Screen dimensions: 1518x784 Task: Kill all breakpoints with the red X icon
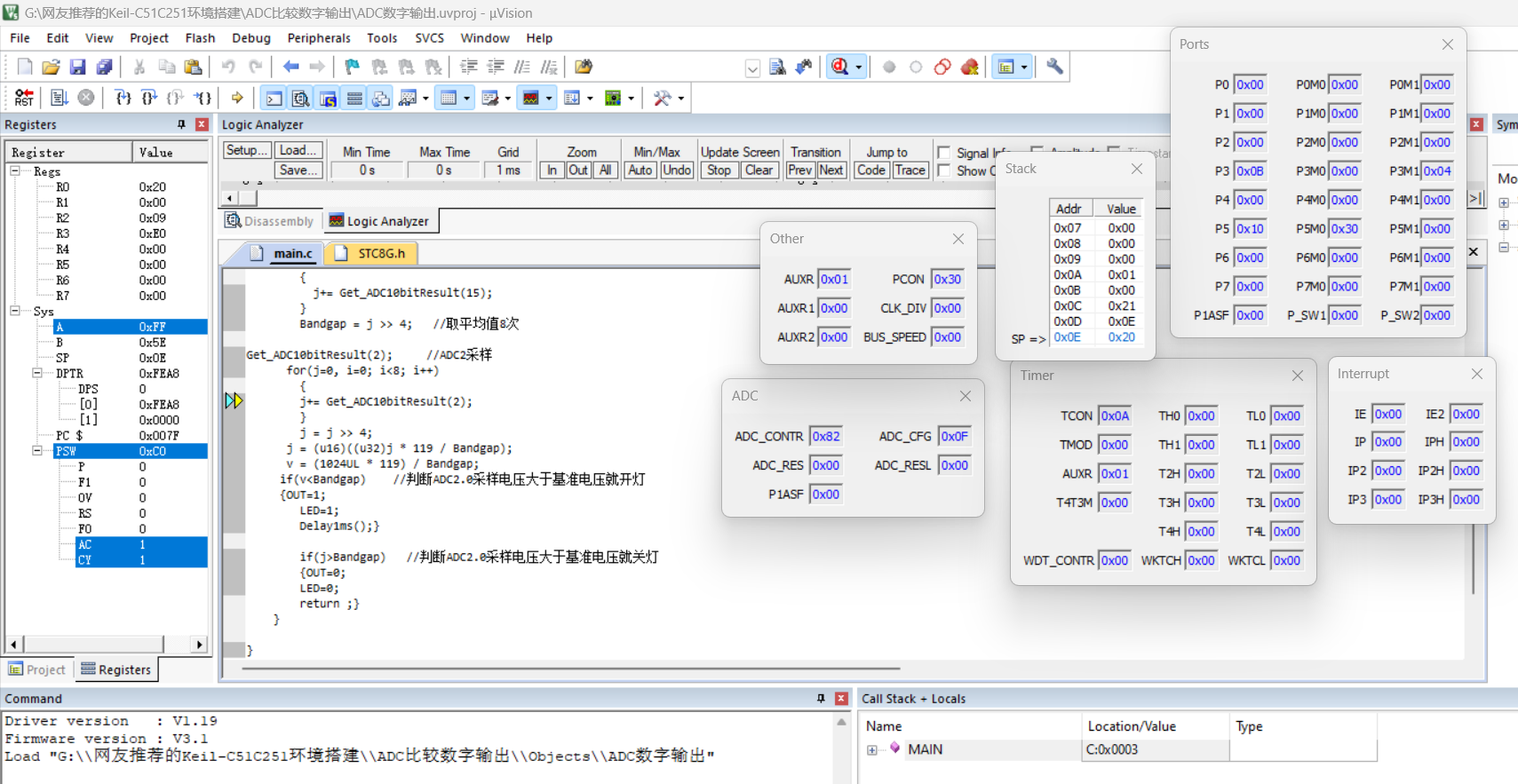pos(969,67)
